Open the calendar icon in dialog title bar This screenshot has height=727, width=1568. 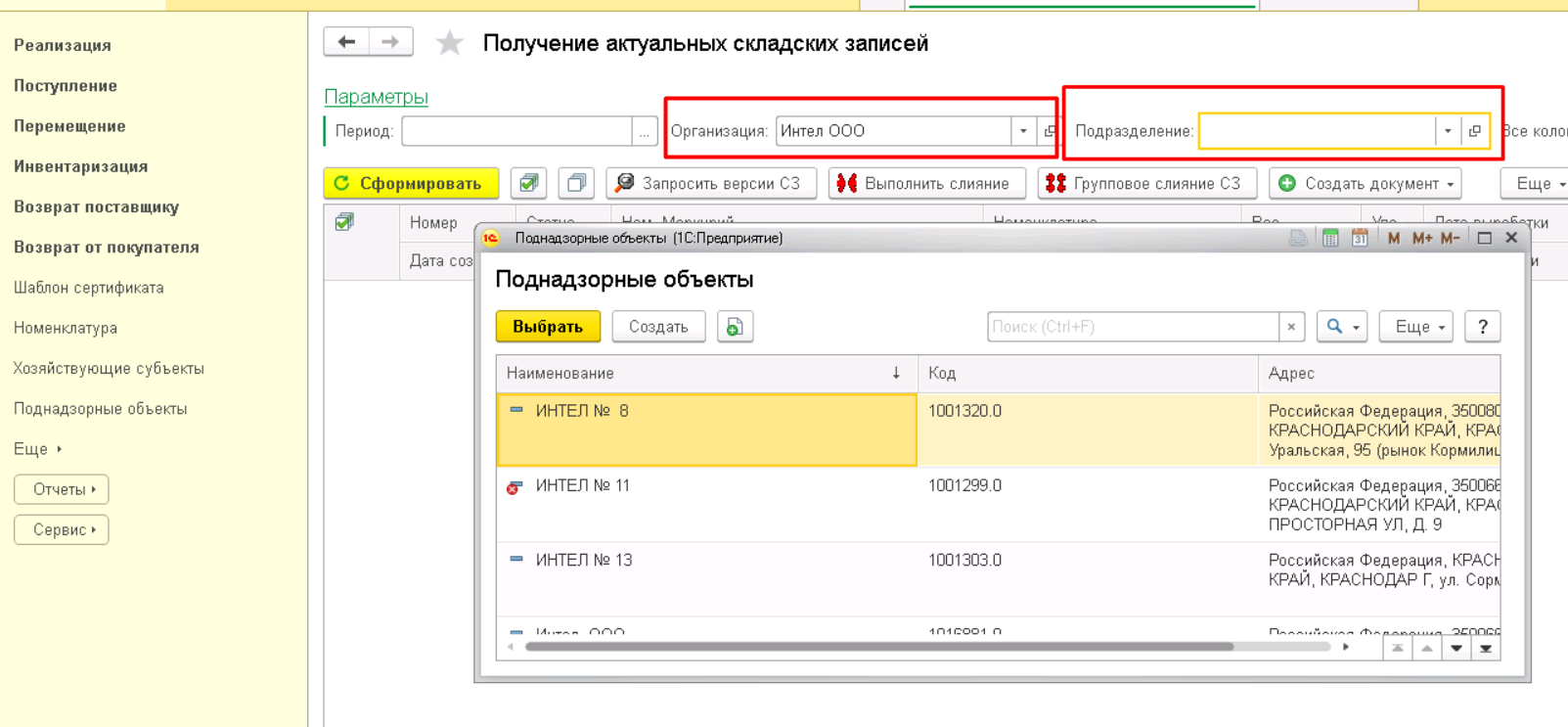pos(1360,238)
